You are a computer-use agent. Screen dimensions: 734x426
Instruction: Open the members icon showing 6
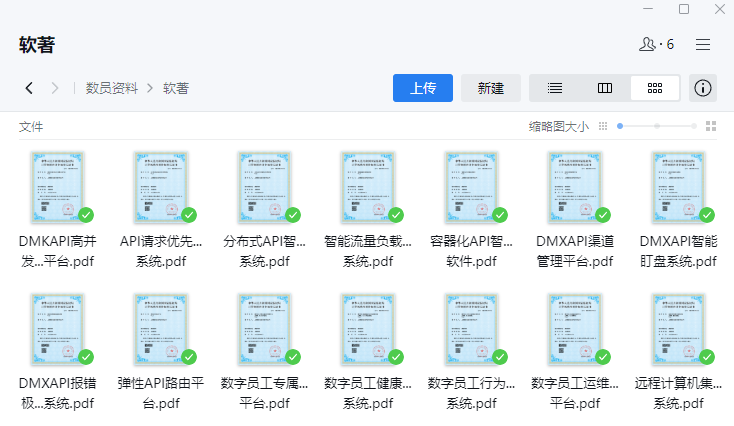(655, 45)
